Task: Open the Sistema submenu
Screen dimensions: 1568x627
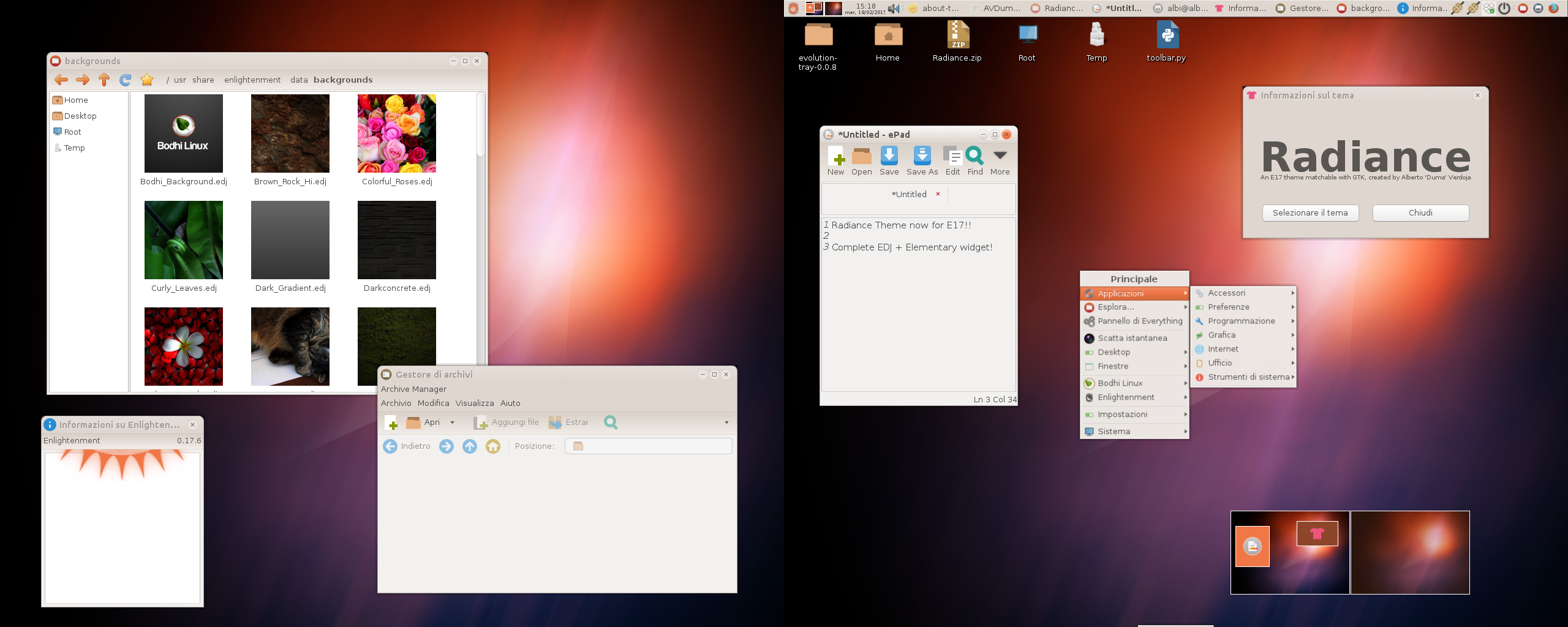Action: click(1134, 432)
